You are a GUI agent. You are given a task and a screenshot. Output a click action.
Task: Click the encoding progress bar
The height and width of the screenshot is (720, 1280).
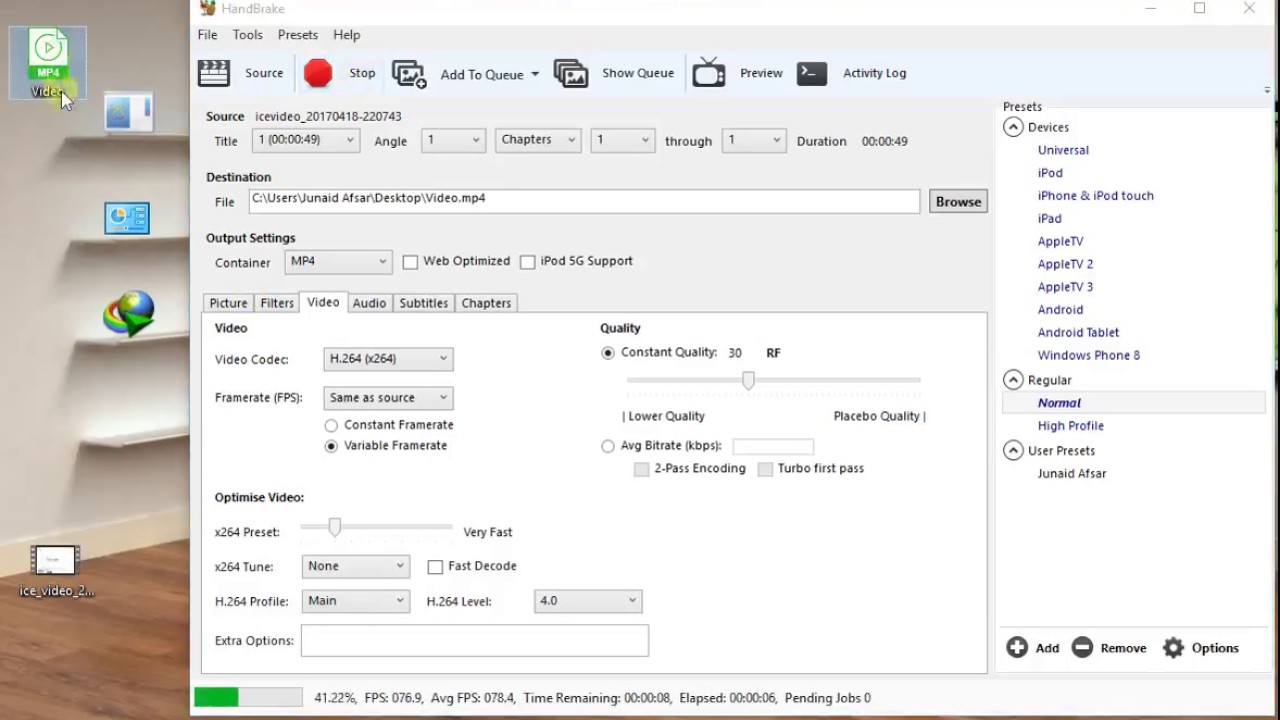click(x=248, y=697)
